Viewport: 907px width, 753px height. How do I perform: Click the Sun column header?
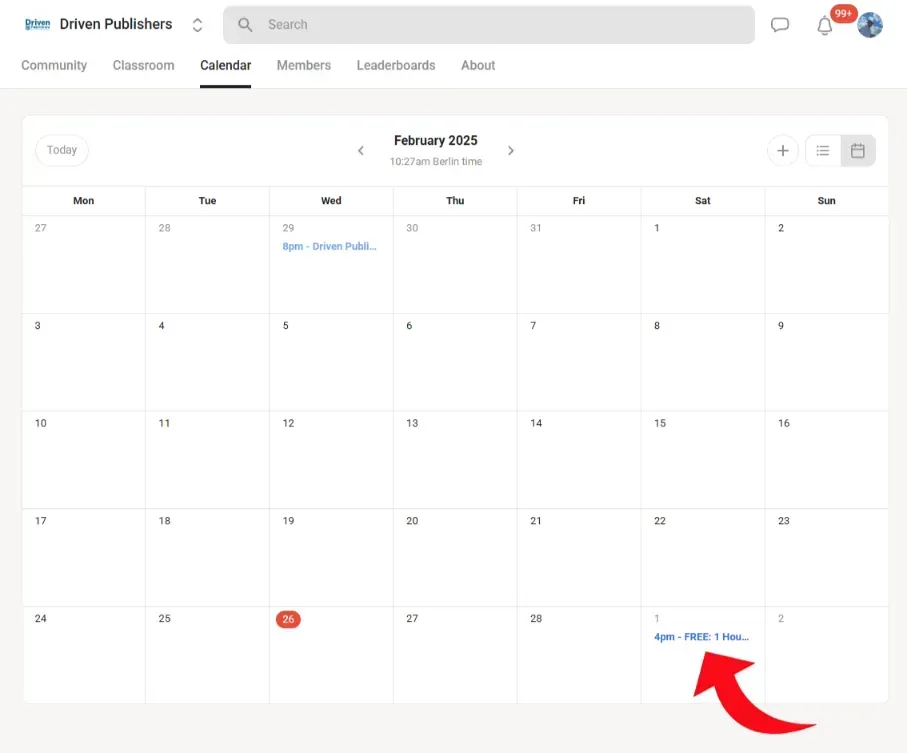(x=827, y=201)
